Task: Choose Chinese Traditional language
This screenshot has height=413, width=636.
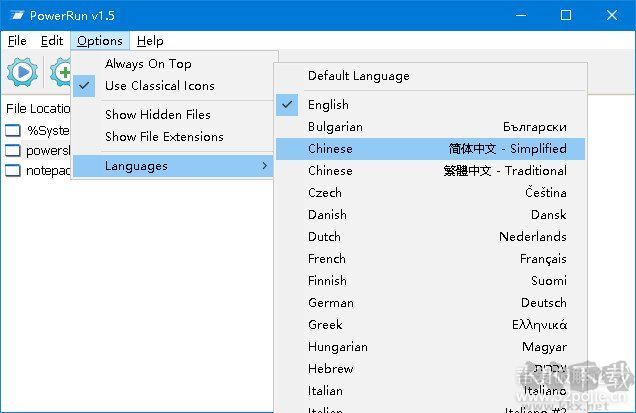Action: pos(431,171)
